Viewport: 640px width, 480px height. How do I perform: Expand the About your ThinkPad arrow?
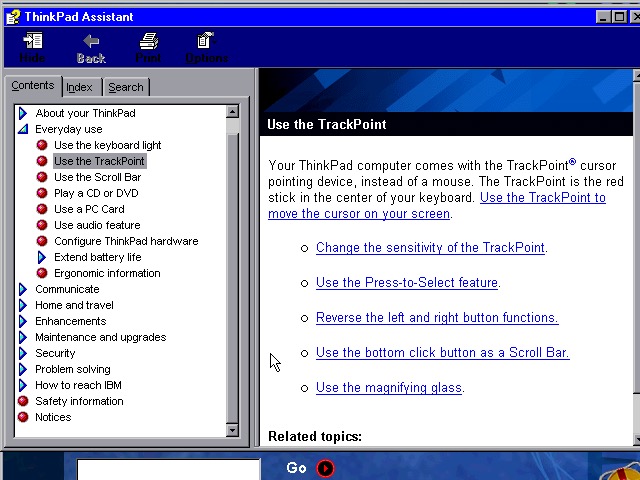pyautogui.click(x=23, y=113)
